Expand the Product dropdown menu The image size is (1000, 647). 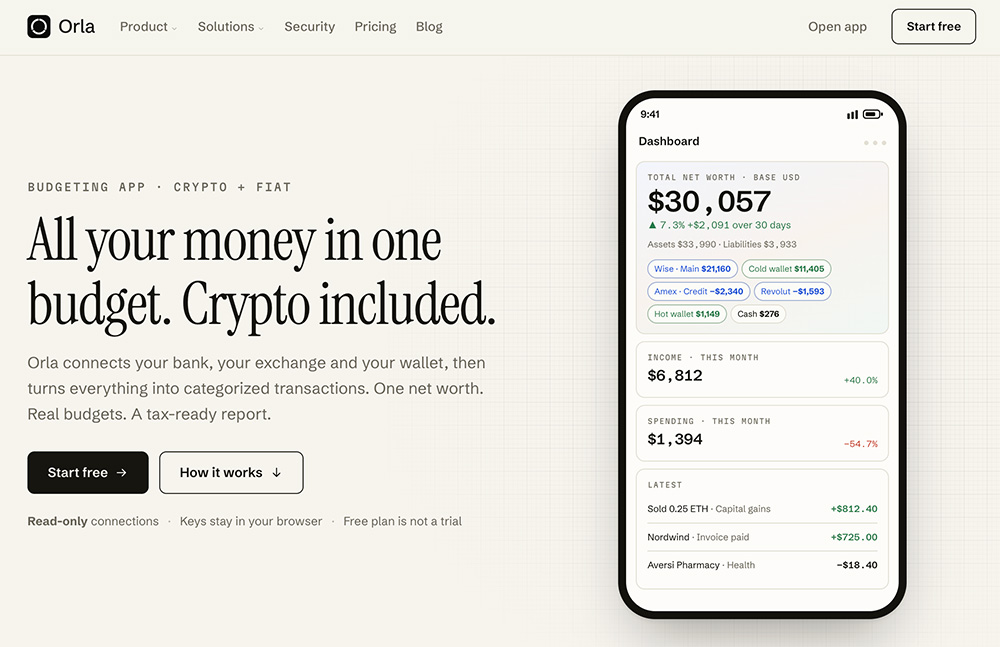(x=148, y=27)
